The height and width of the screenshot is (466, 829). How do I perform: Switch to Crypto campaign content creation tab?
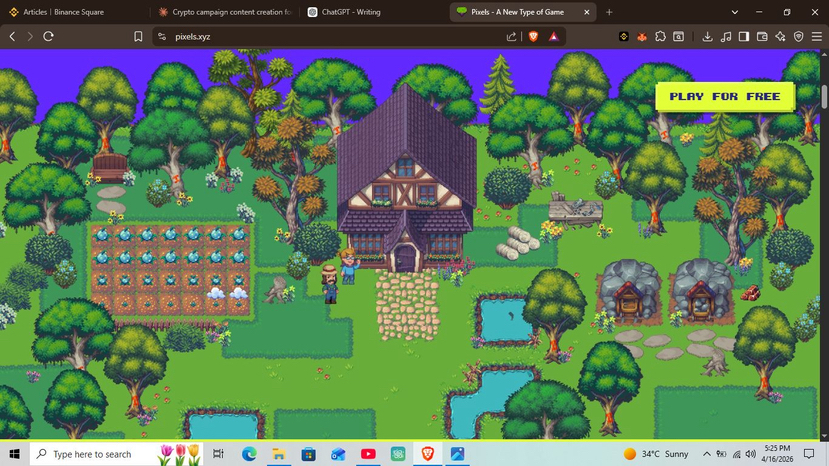(231, 12)
